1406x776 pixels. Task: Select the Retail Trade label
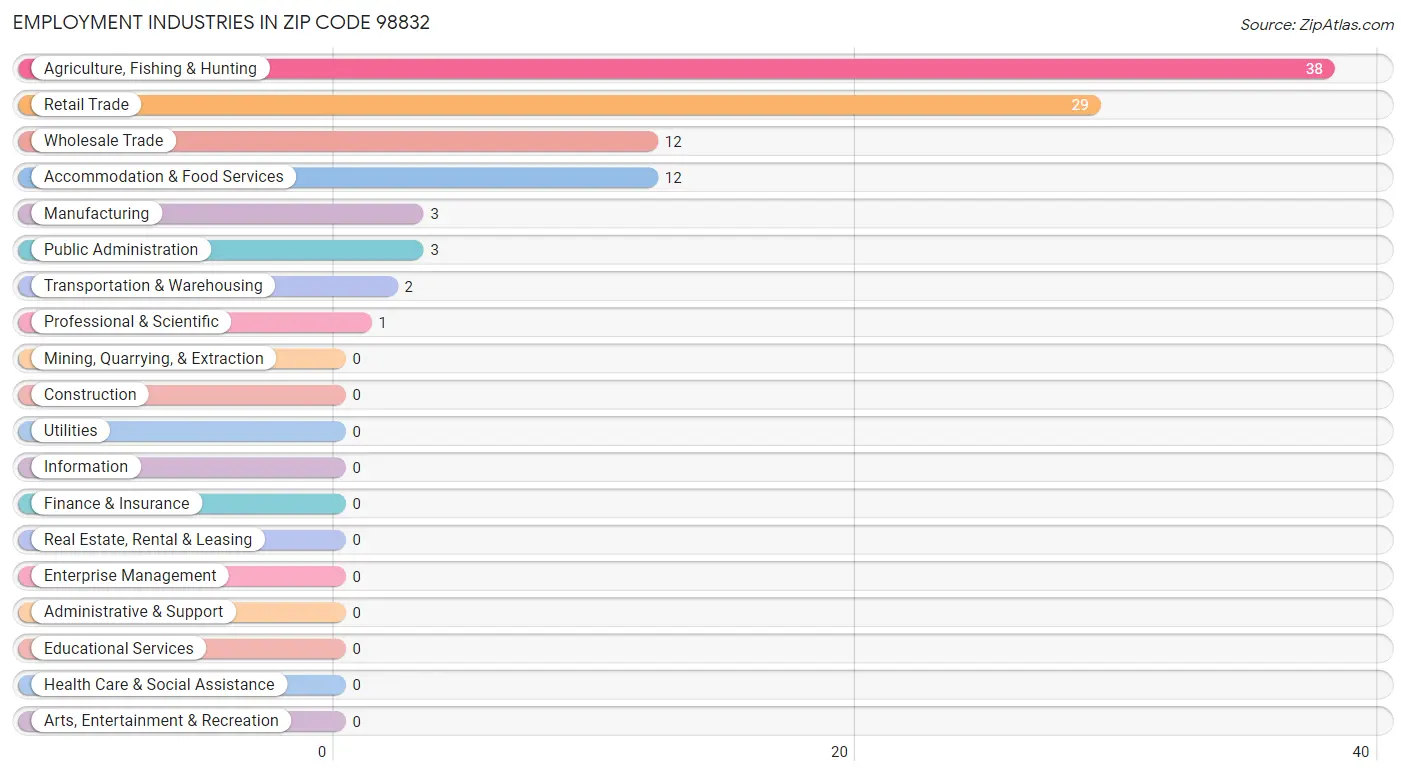(86, 104)
